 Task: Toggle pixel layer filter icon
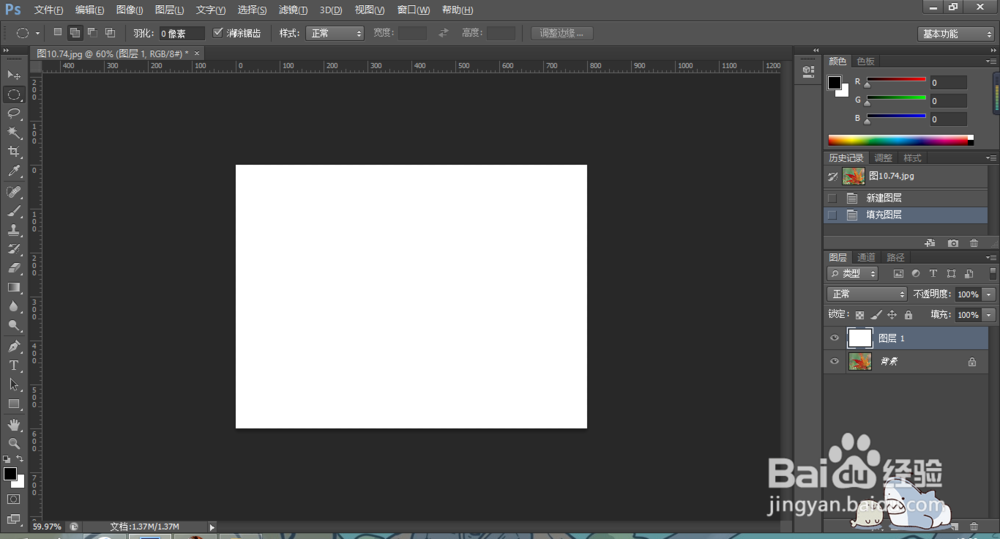click(x=899, y=274)
